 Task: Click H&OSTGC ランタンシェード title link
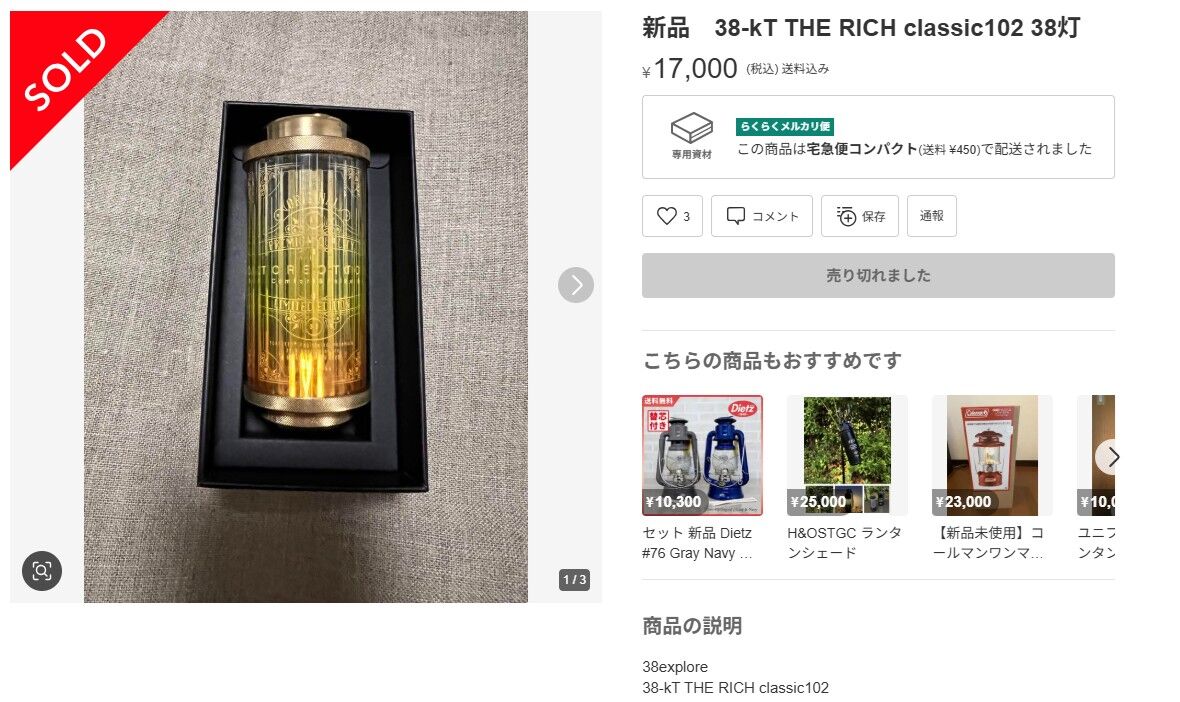tap(844, 542)
